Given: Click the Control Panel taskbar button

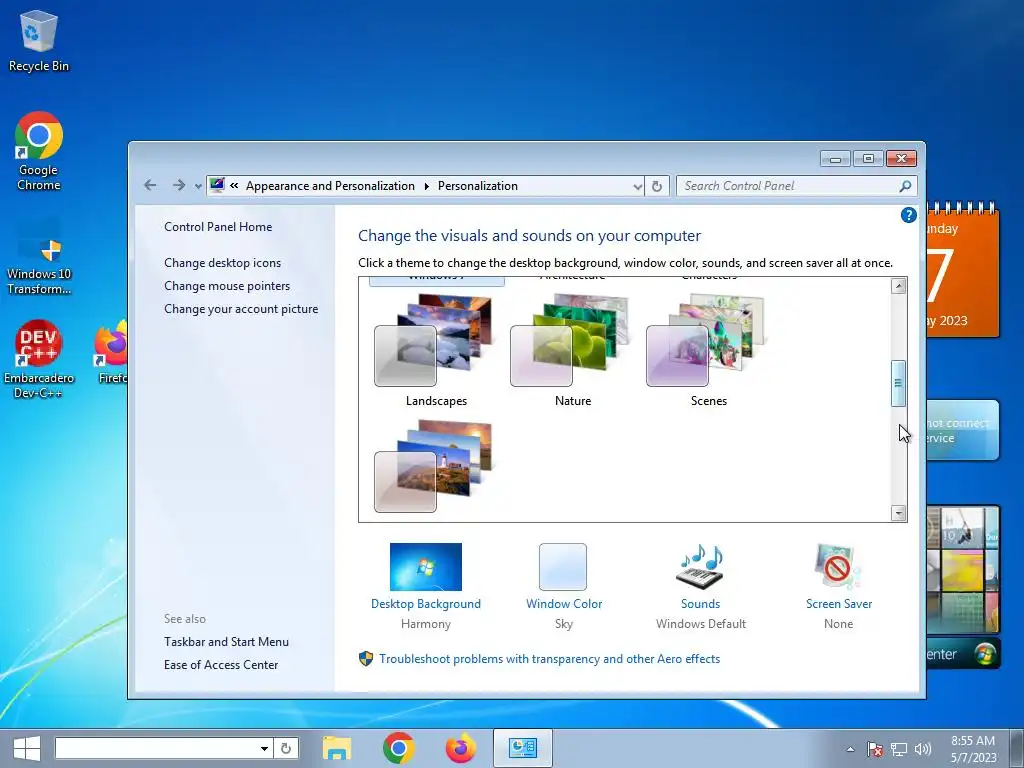Looking at the screenshot, I should [x=522, y=748].
